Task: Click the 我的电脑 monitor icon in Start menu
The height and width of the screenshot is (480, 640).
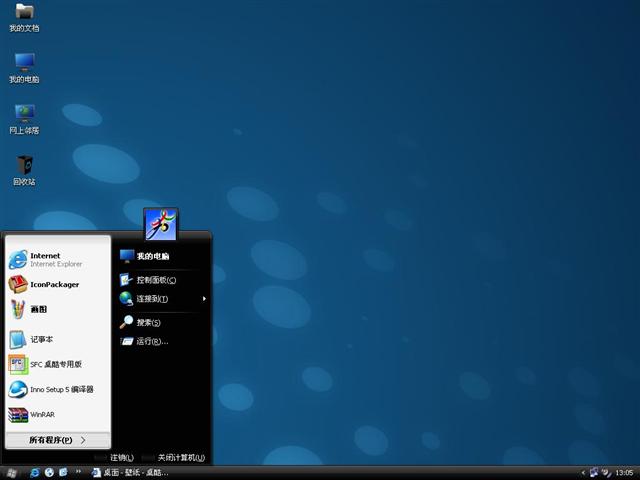Action: click(x=127, y=256)
